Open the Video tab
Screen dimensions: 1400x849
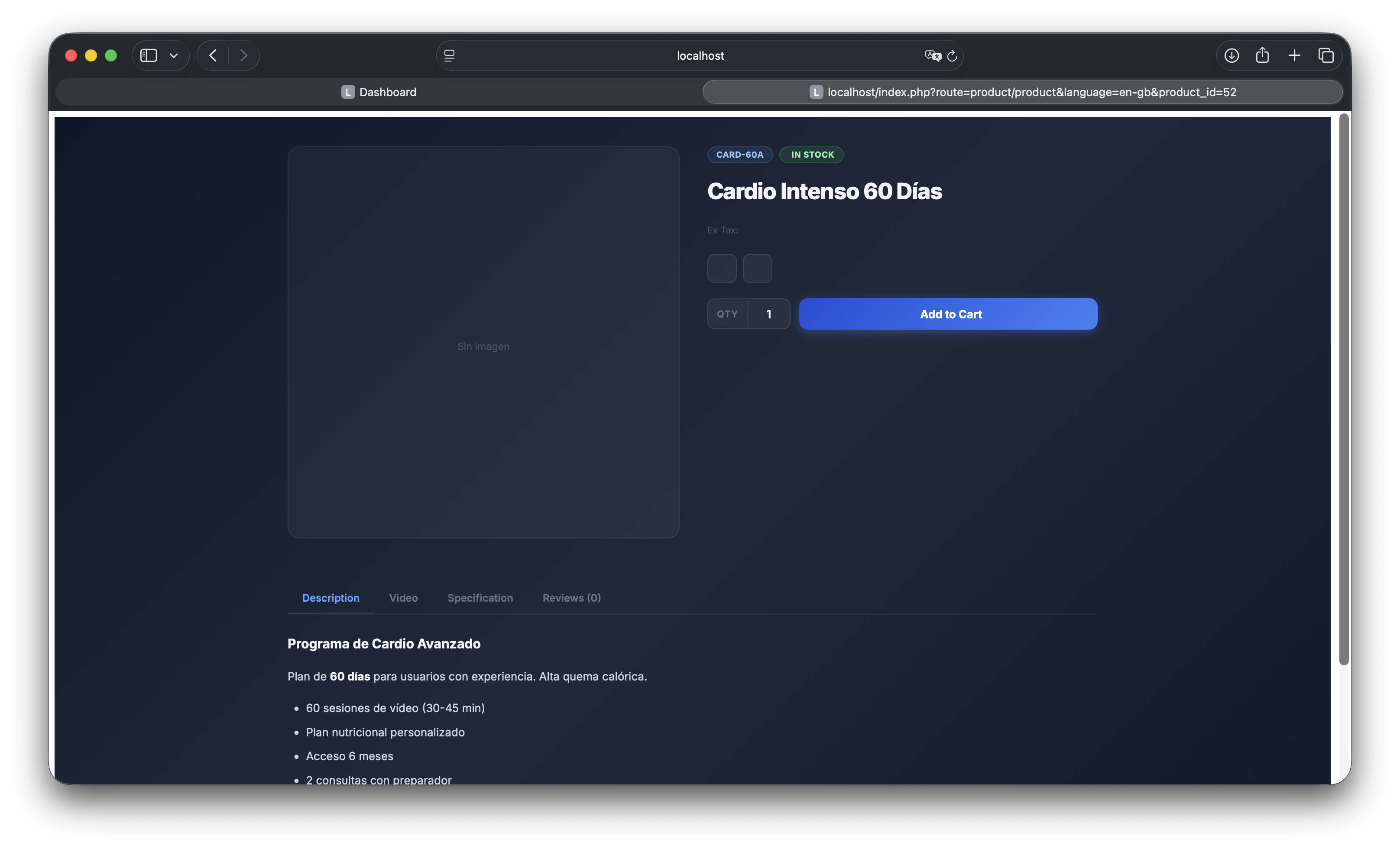[403, 598]
